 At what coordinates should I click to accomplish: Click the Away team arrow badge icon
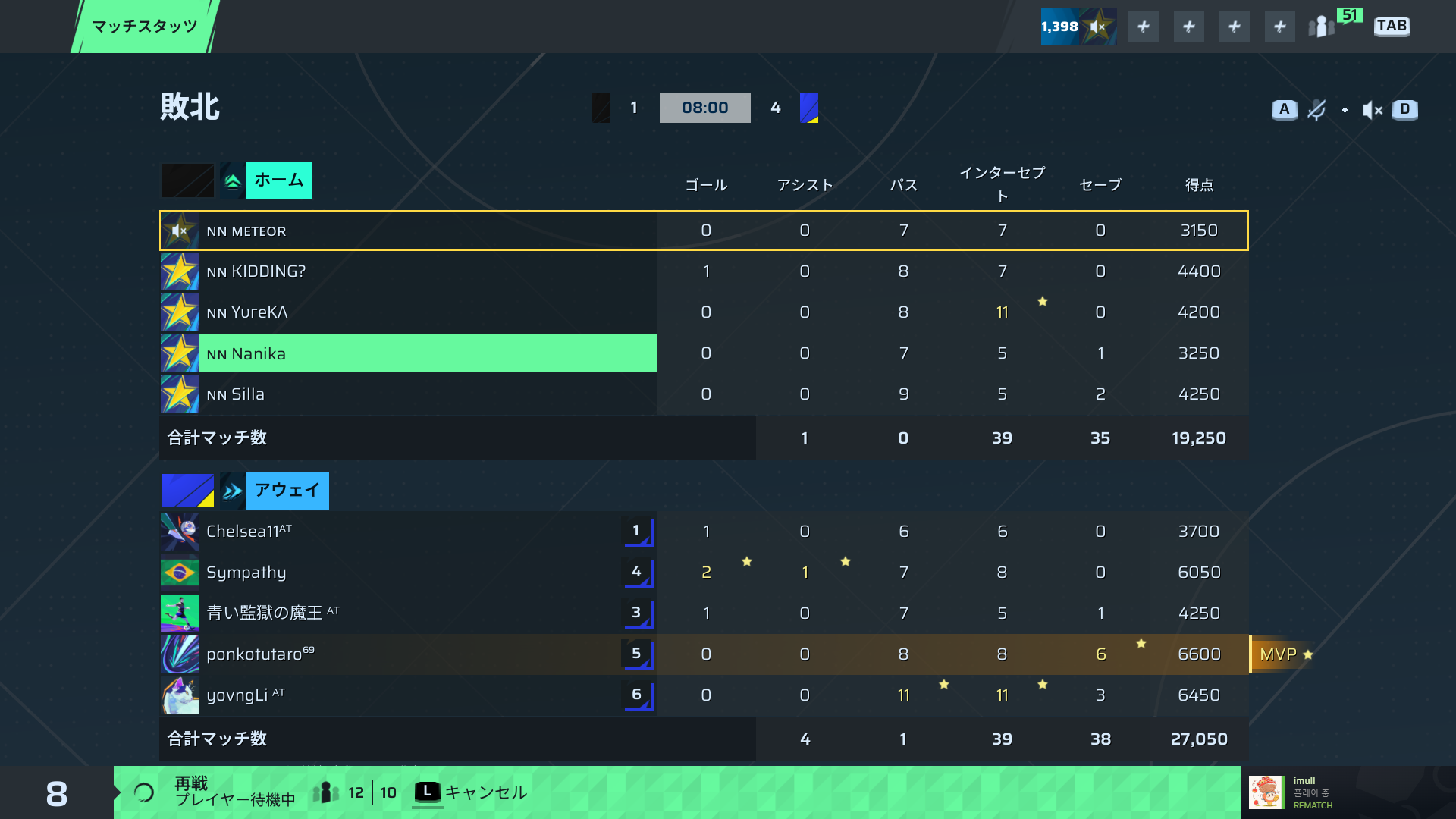(233, 491)
